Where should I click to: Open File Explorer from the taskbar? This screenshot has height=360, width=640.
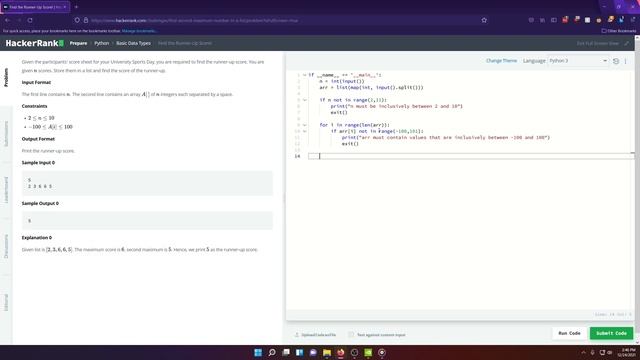click(x=327, y=352)
